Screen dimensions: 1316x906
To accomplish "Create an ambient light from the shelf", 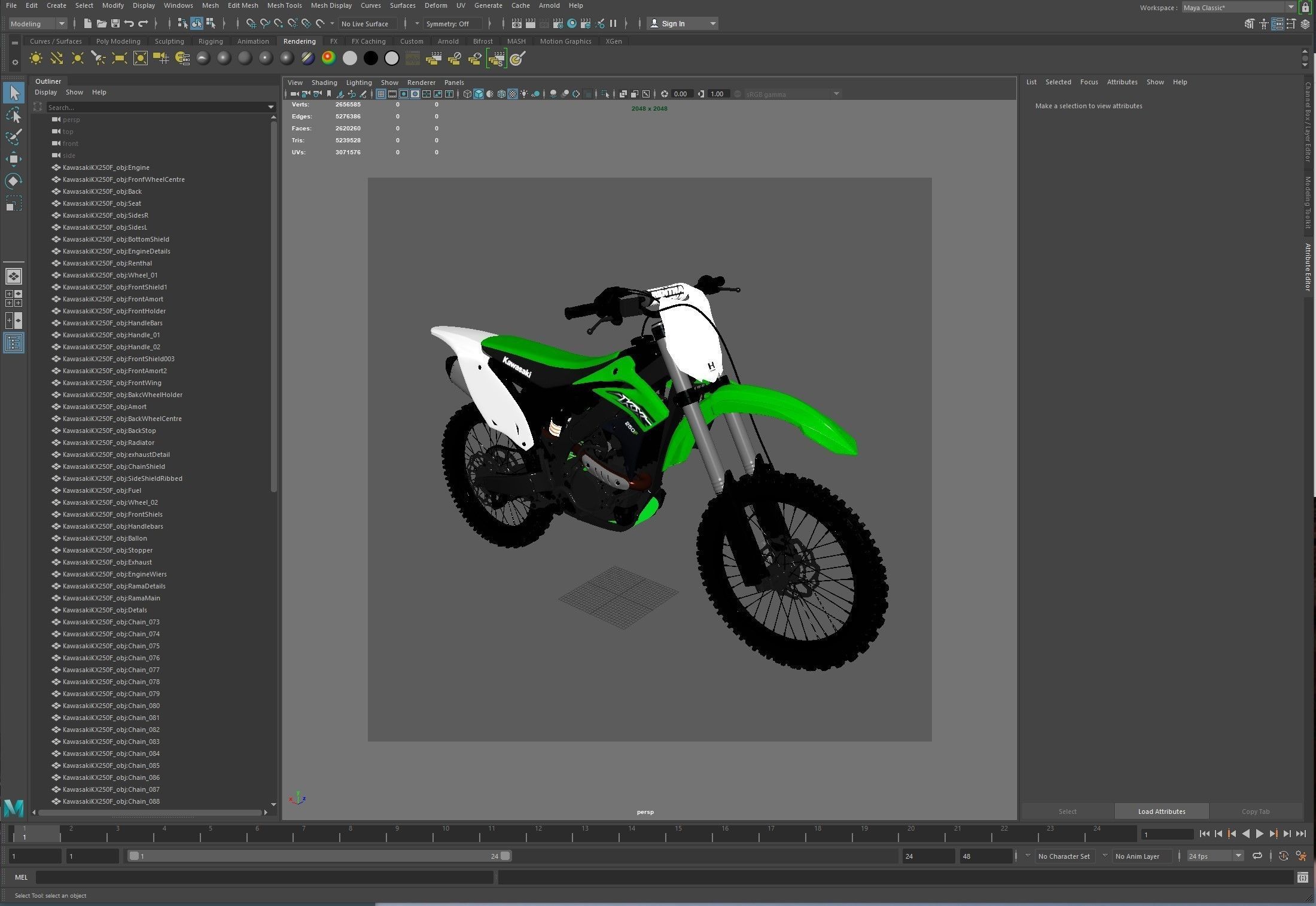I will coord(36,58).
